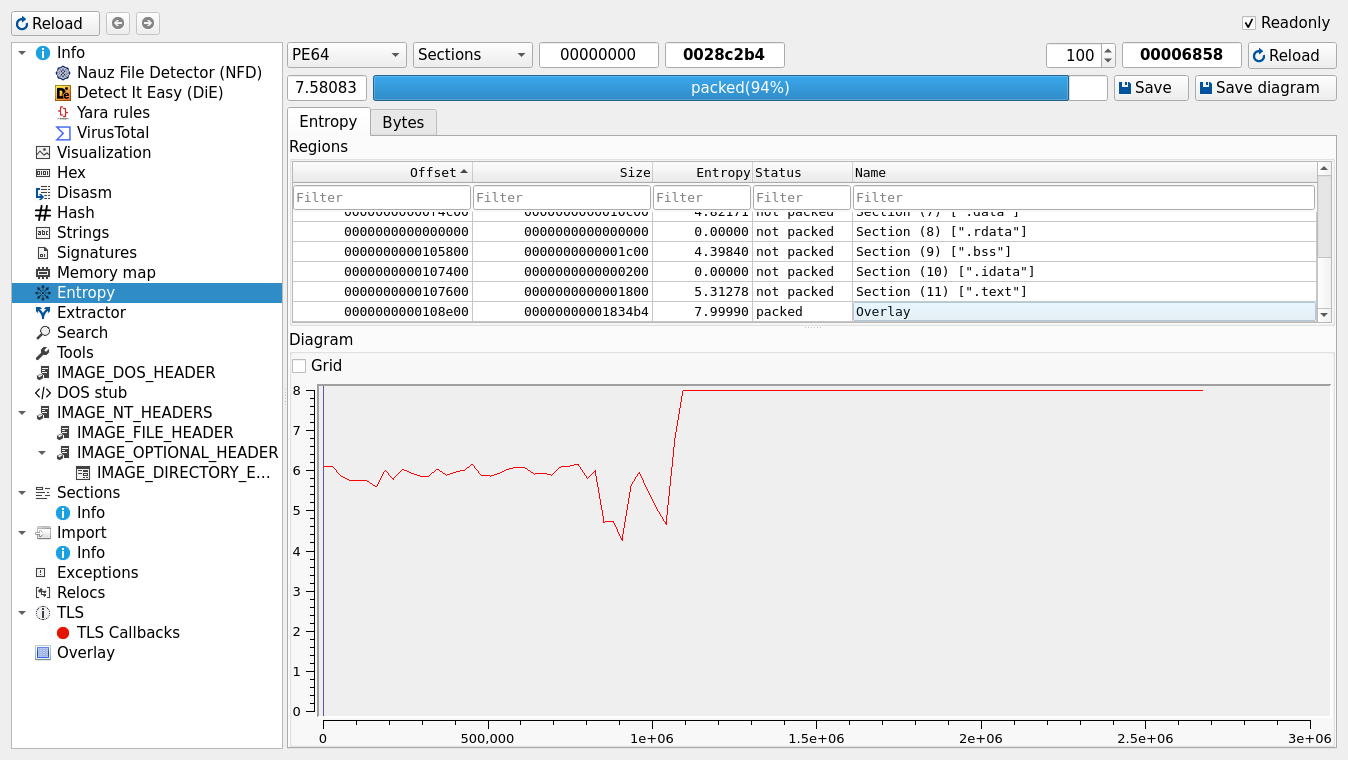Collapse the IMAGE_OPTIONAL_HEADER node
This screenshot has height=760, width=1348.
point(42,453)
